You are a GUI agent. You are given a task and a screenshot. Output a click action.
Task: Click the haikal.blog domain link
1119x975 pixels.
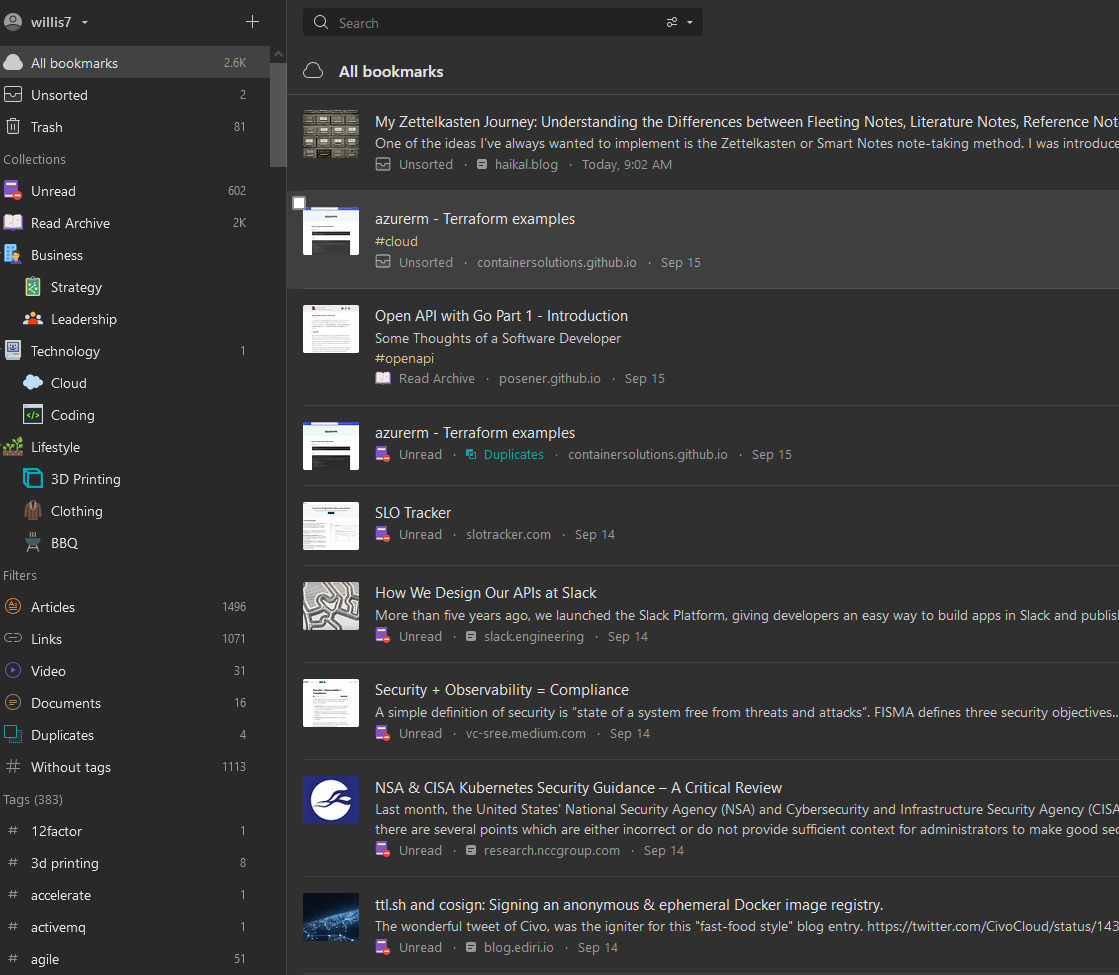tap(526, 164)
